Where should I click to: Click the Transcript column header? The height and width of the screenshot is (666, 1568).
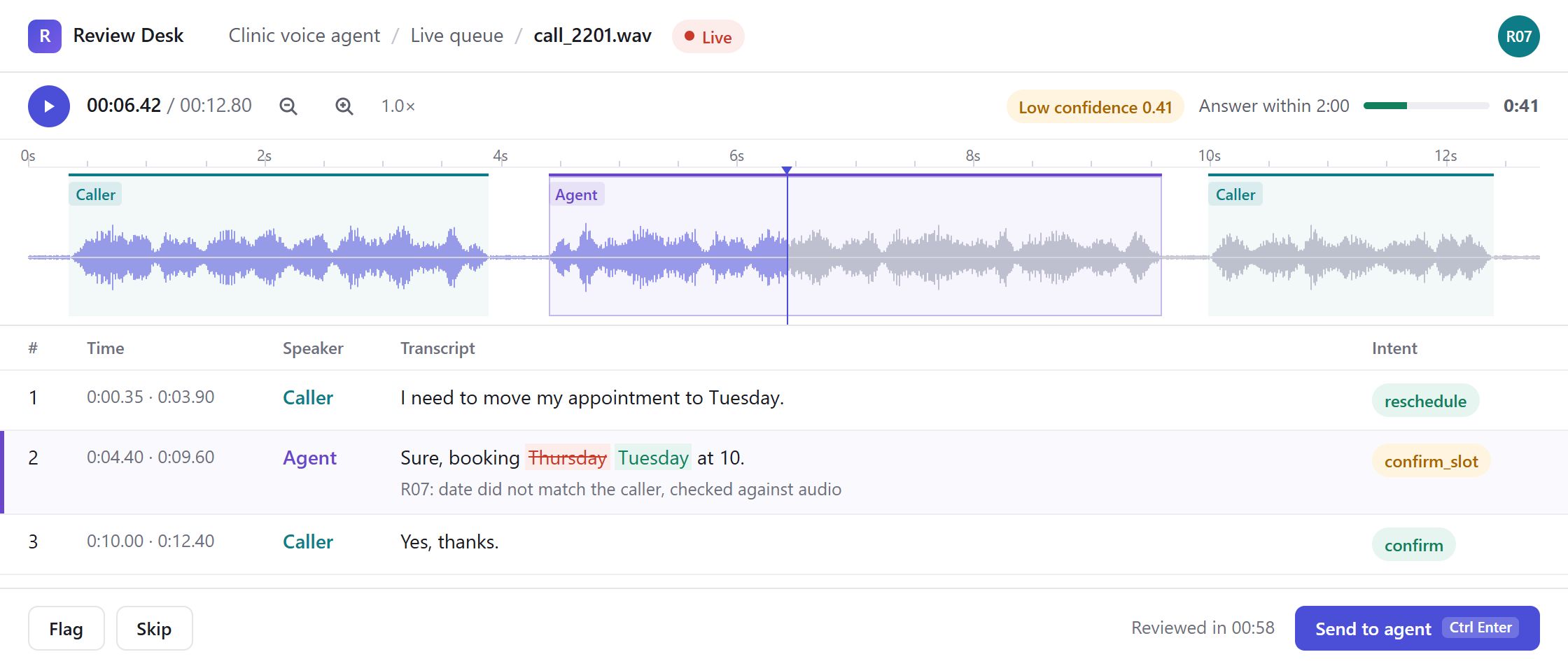click(x=437, y=348)
